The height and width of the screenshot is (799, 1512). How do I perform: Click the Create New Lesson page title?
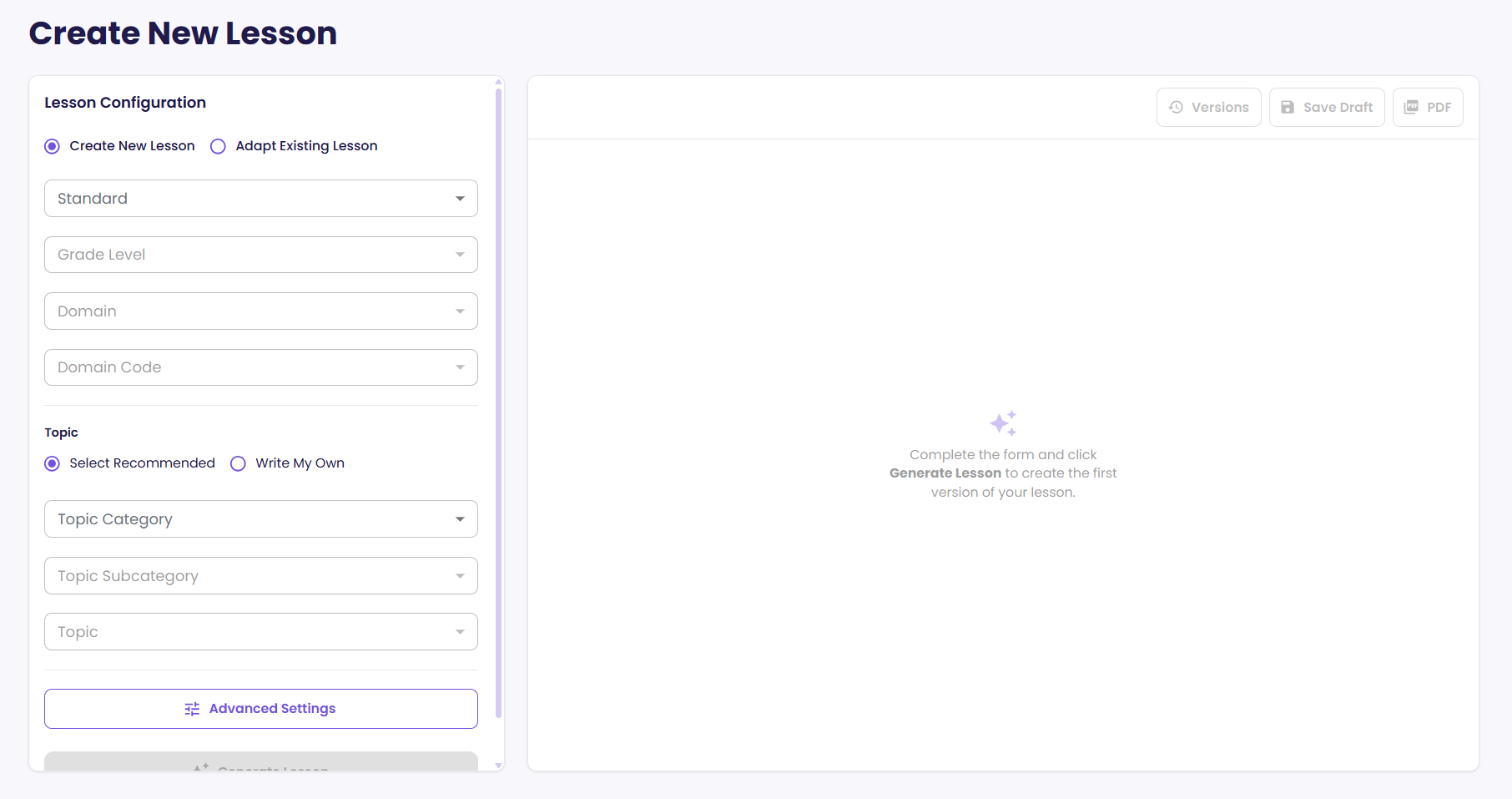point(183,33)
